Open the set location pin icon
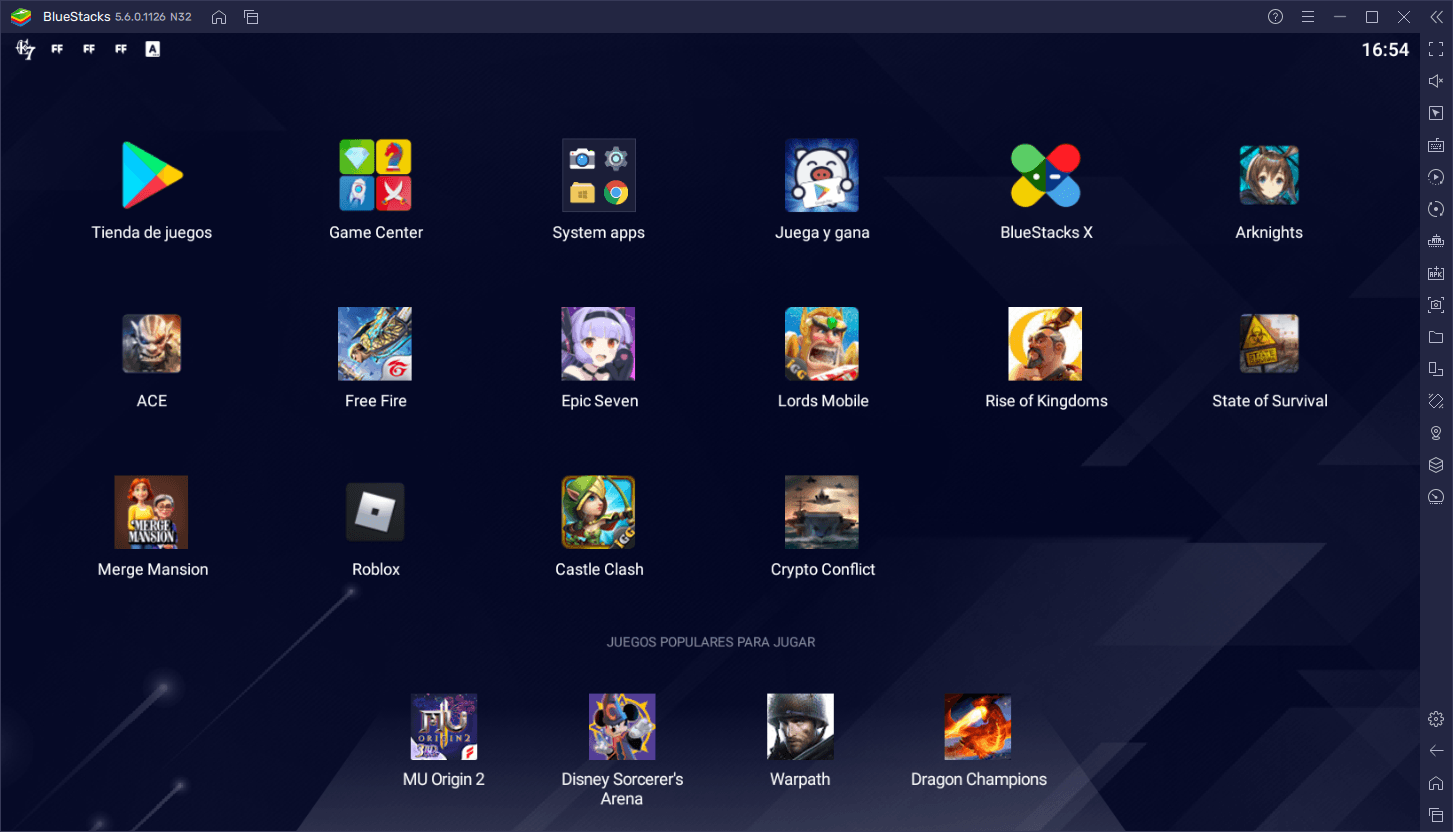Viewport: 1453px width, 832px height. click(1436, 433)
